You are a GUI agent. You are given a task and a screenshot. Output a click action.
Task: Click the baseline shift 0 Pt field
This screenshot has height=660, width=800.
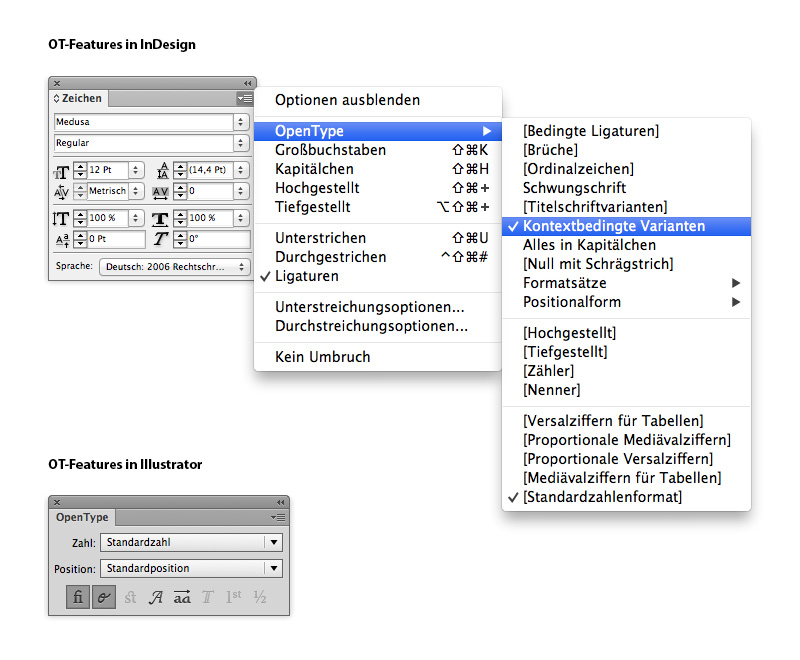(116, 239)
